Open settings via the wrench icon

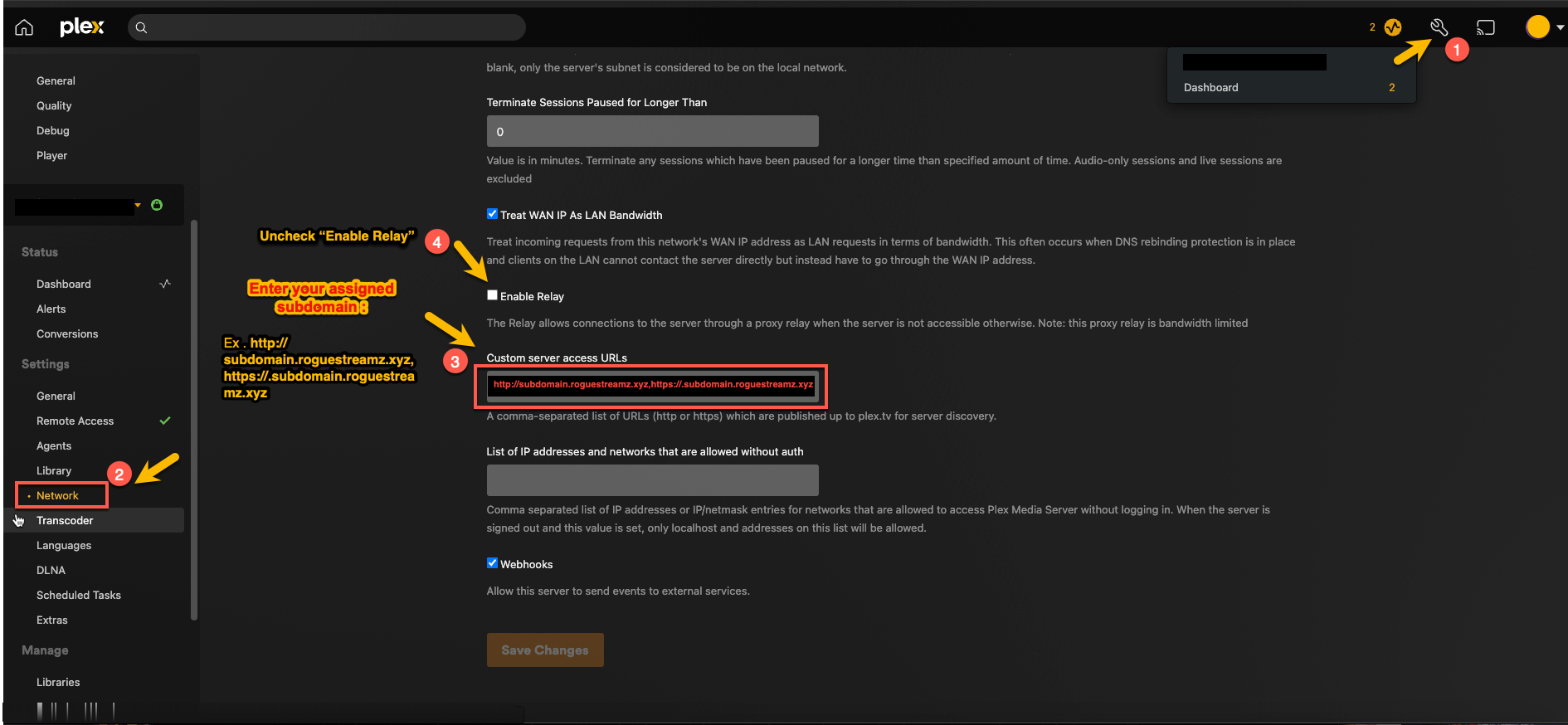(1439, 27)
